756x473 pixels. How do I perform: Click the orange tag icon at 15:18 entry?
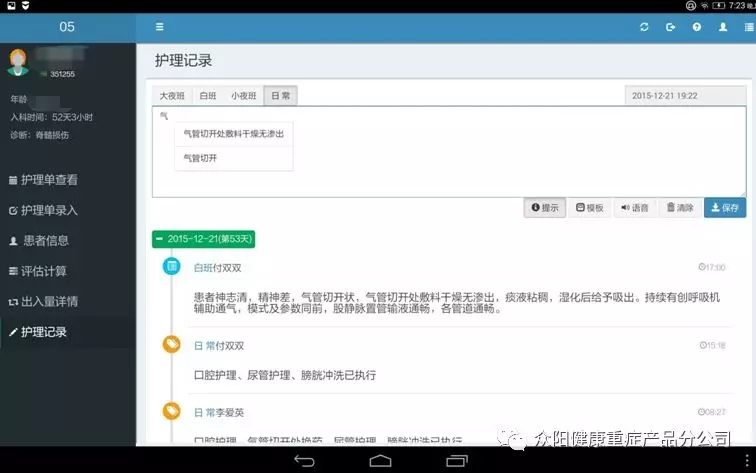[172, 344]
